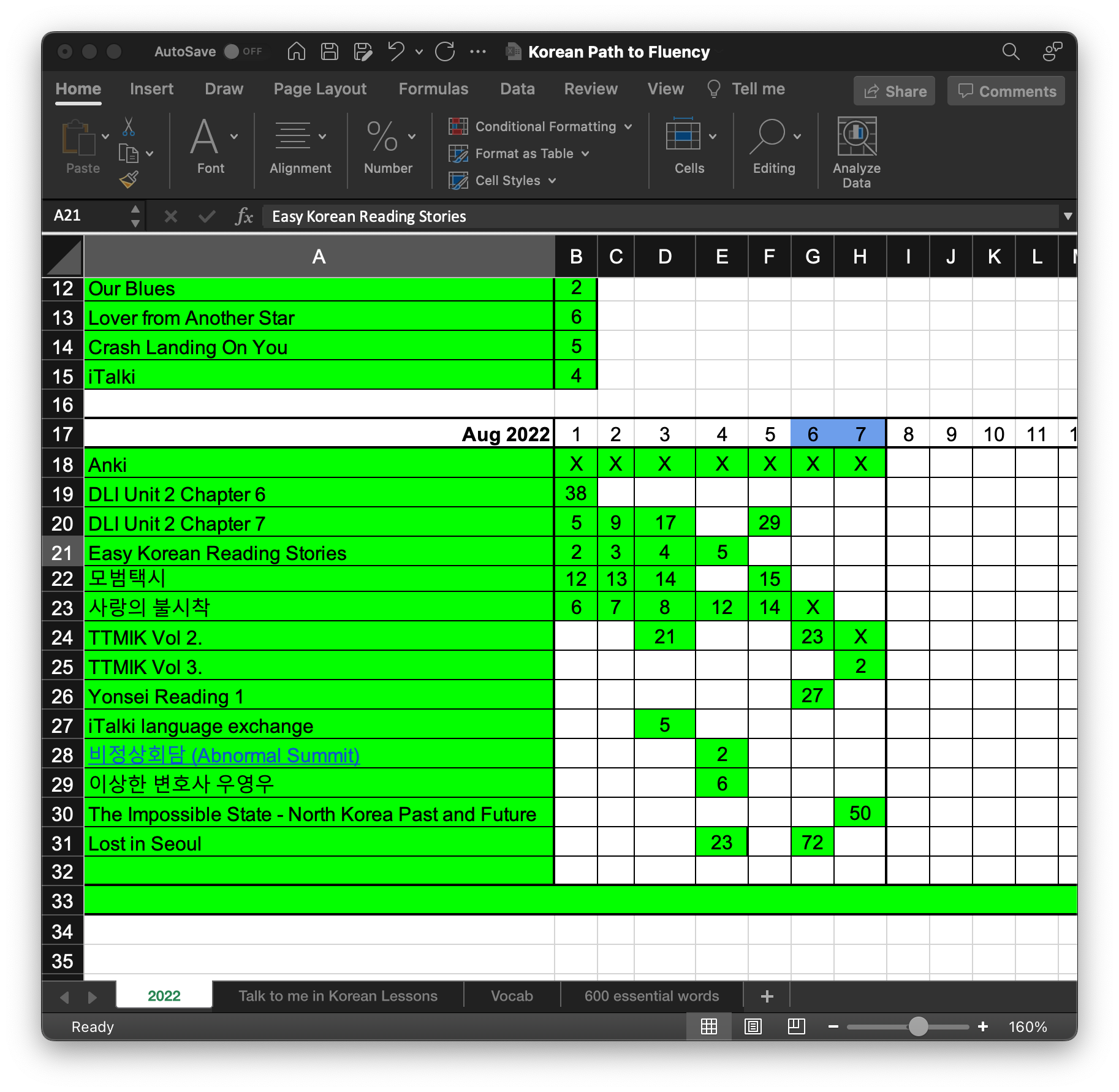
Task: Click the Select All corner triangle
Action: point(63,257)
